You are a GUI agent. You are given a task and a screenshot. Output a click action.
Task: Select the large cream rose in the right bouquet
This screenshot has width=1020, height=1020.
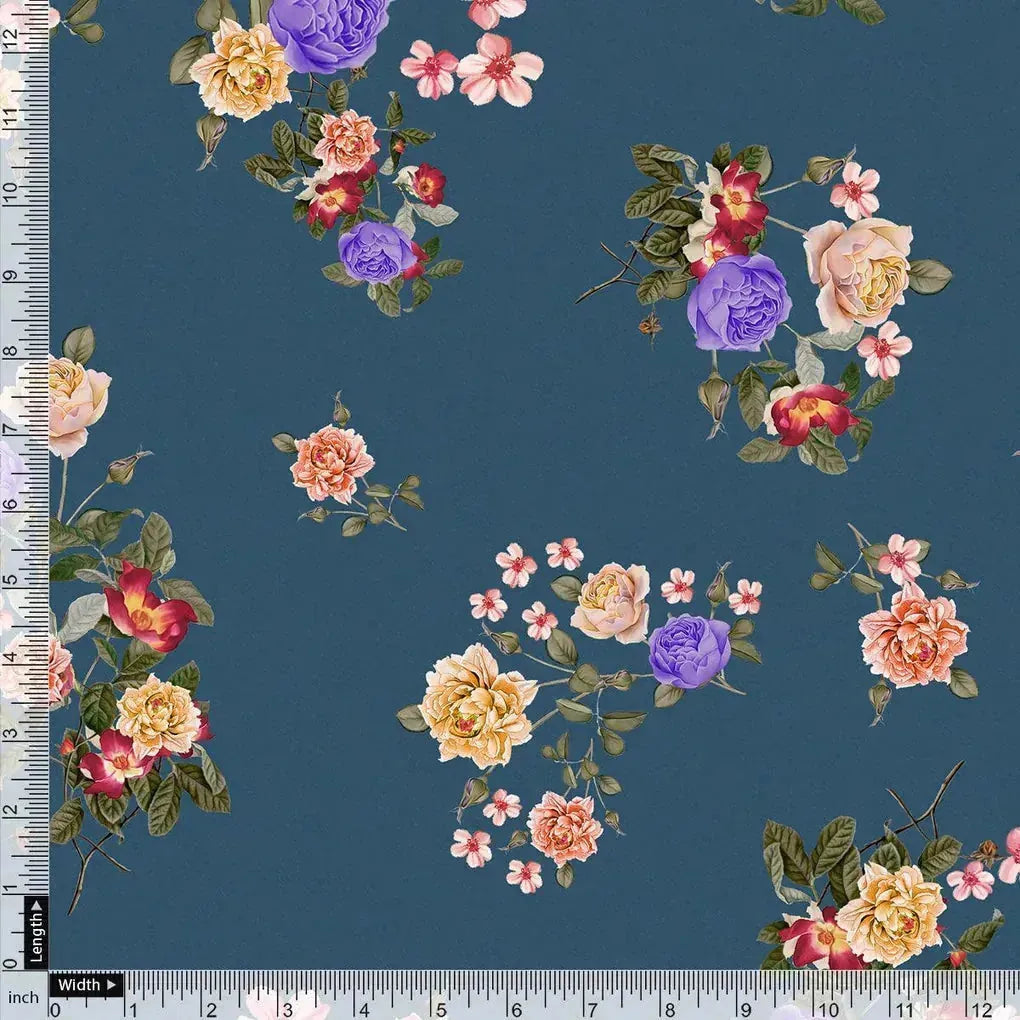click(x=859, y=272)
